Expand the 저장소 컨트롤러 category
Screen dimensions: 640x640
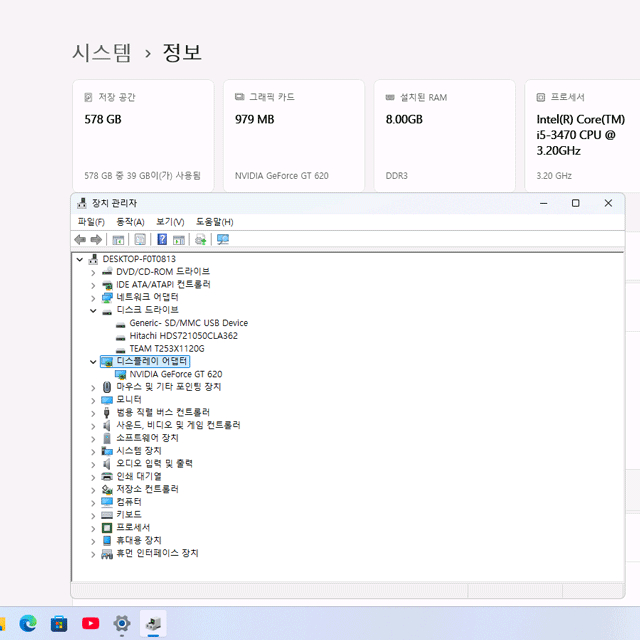coord(93,490)
